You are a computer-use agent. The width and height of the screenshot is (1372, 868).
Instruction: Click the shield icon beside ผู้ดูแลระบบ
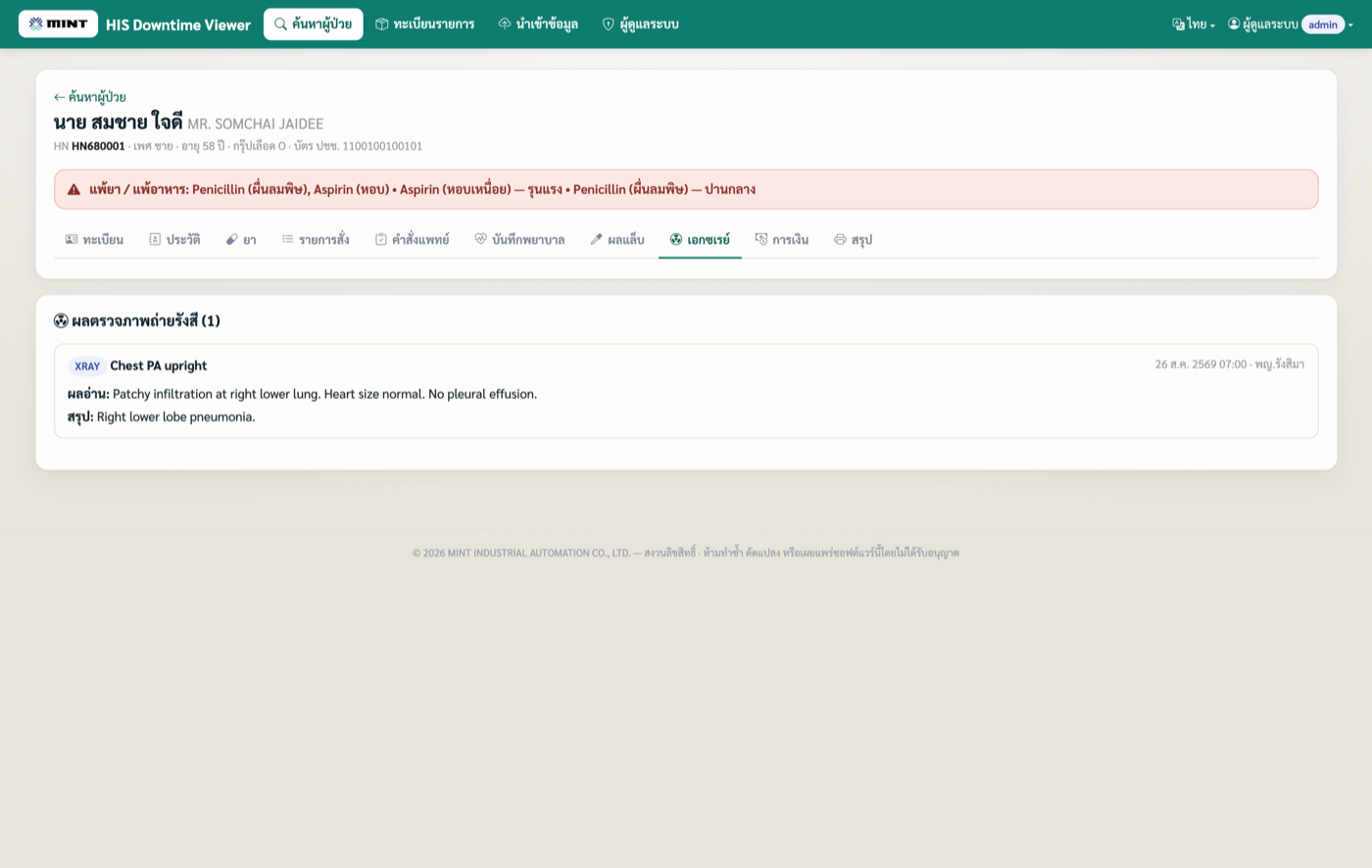tap(609, 24)
